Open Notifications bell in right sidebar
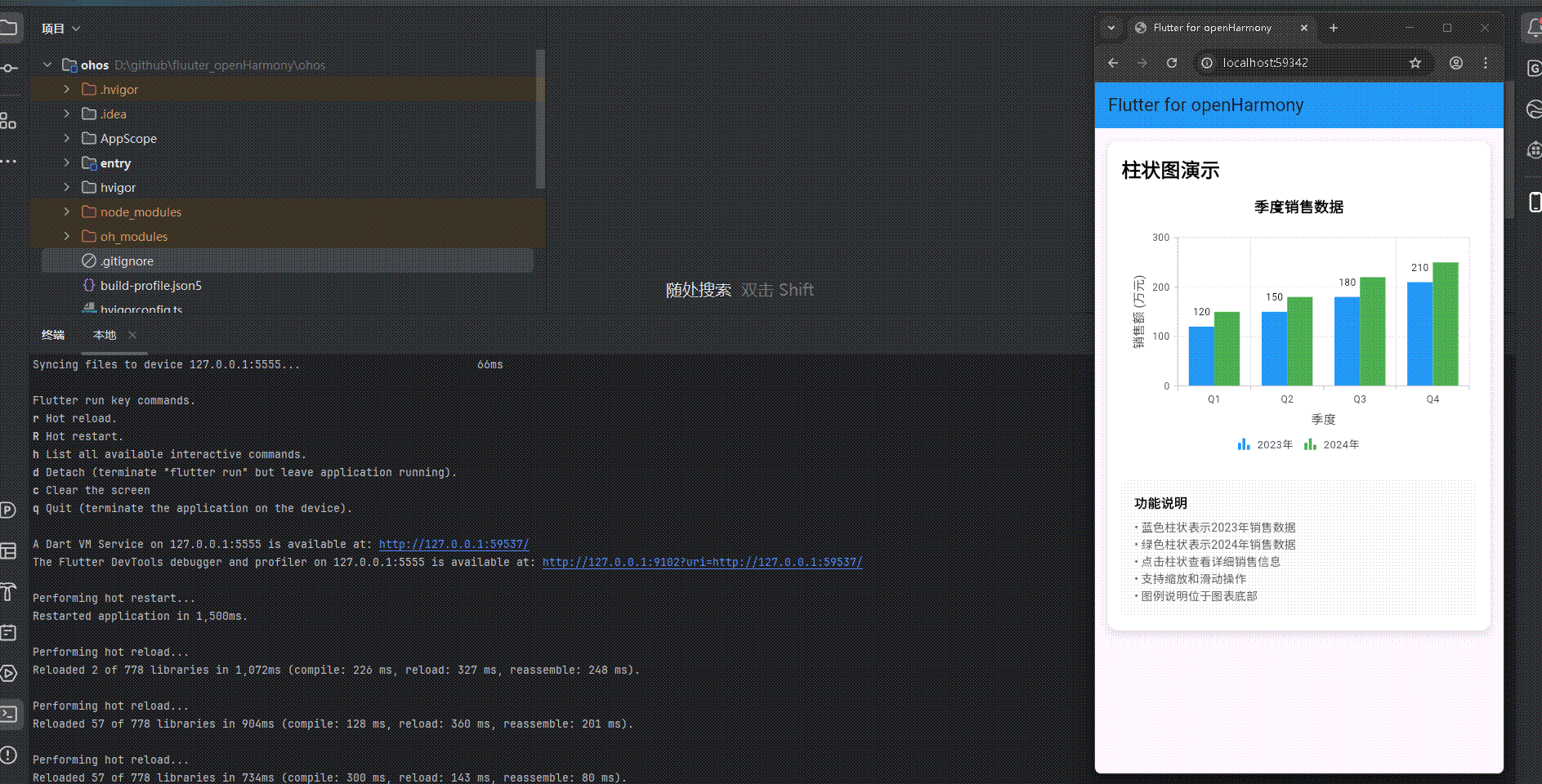The height and width of the screenshot is (784, 1542). click(1534, 29)
